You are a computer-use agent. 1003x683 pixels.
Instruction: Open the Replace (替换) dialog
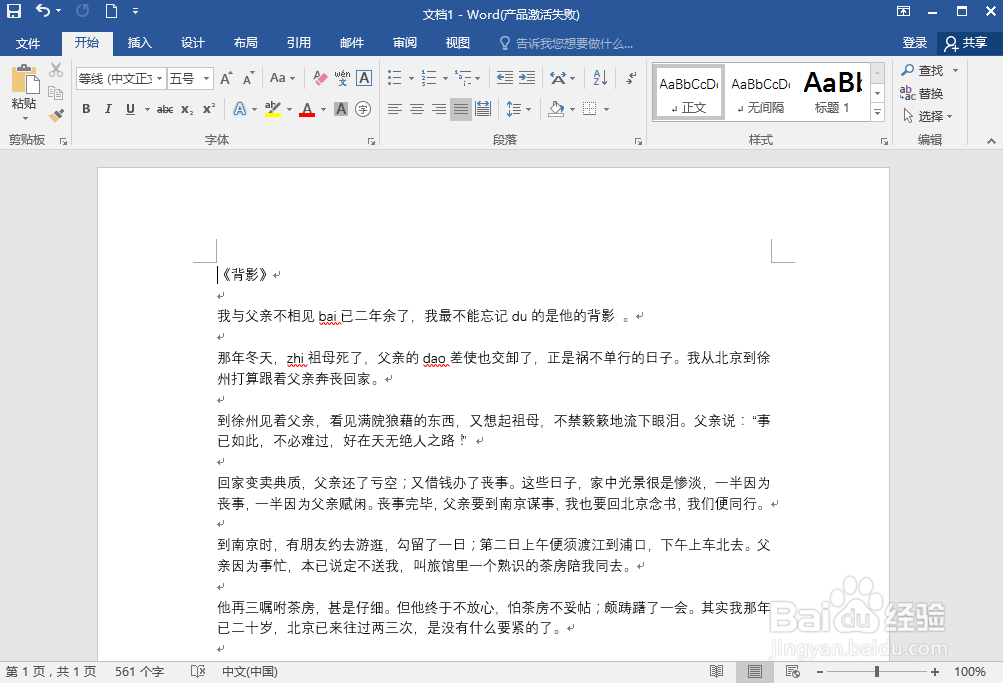coord(922,93)
